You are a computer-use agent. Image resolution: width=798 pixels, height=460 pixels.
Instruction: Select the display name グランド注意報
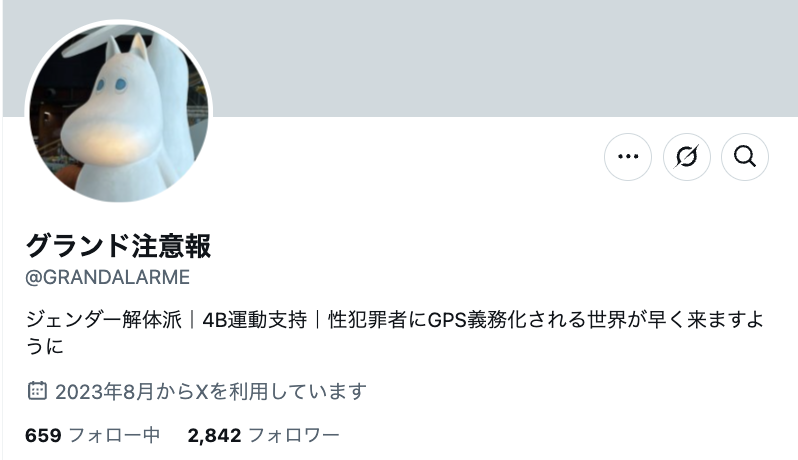[x=118, y=246]
